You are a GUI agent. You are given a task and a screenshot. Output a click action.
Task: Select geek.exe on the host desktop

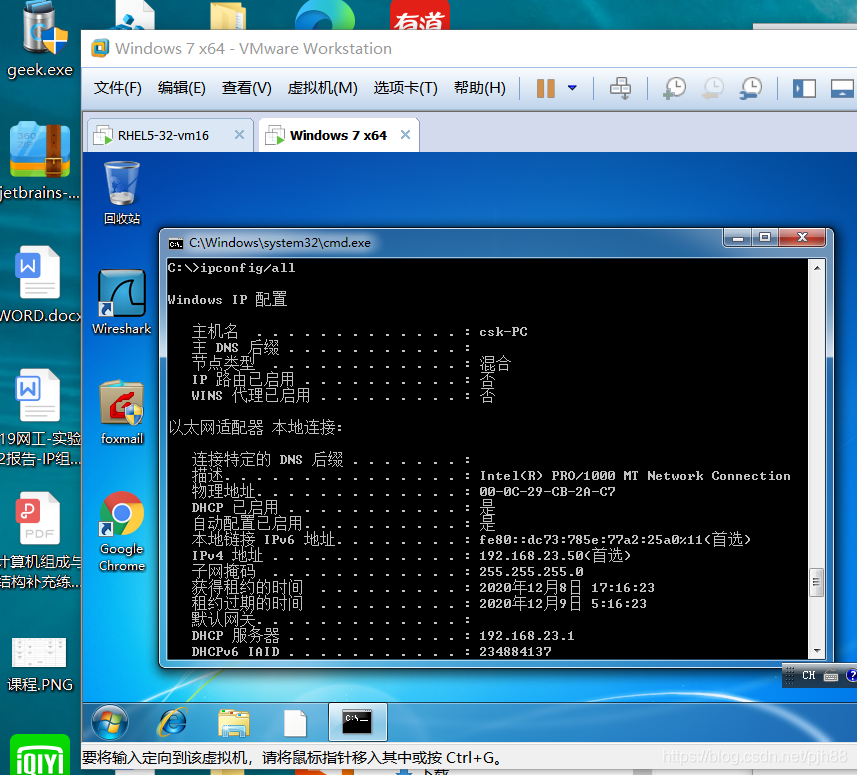tap(40, 40)
